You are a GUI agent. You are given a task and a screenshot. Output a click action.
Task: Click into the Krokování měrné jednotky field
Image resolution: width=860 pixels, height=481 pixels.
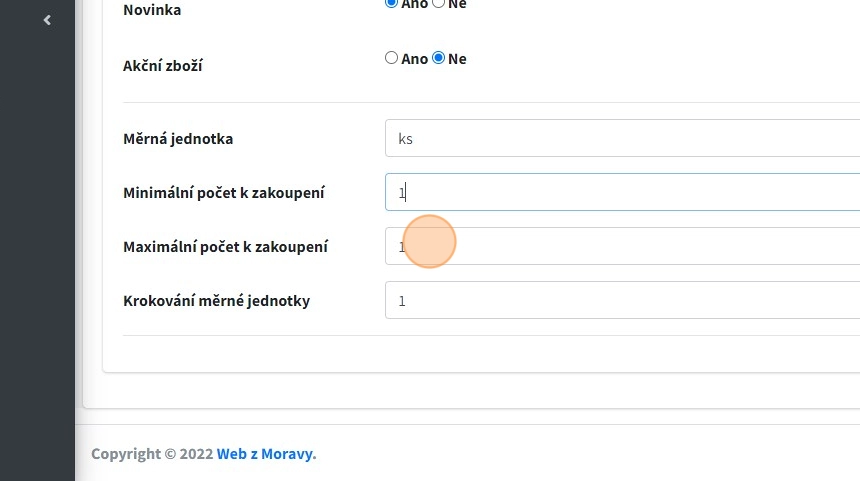click(x=620, y=300)
